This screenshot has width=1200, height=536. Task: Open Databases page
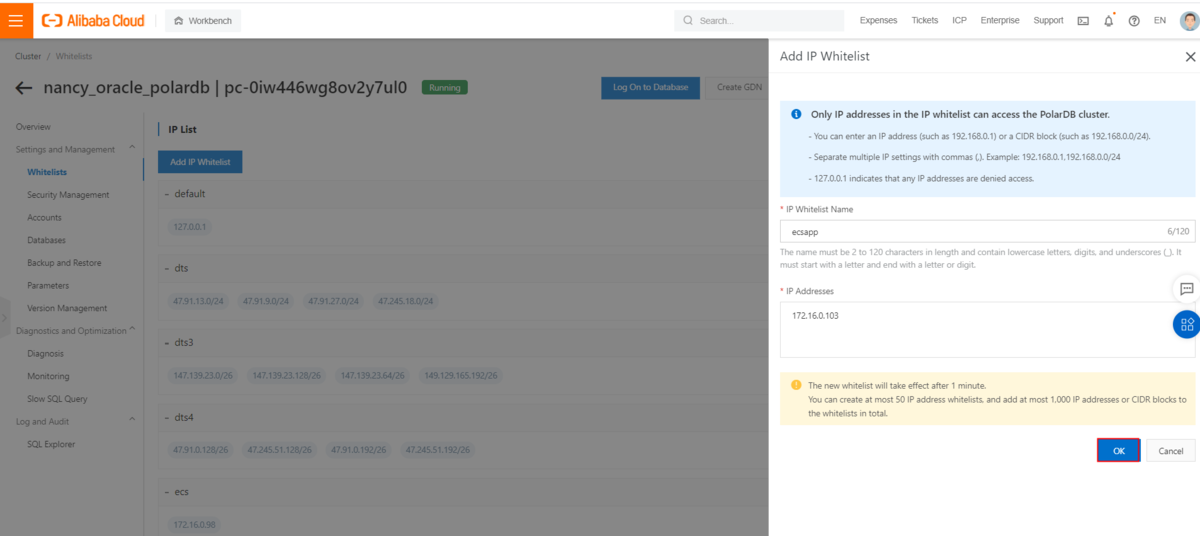point(46,240)
